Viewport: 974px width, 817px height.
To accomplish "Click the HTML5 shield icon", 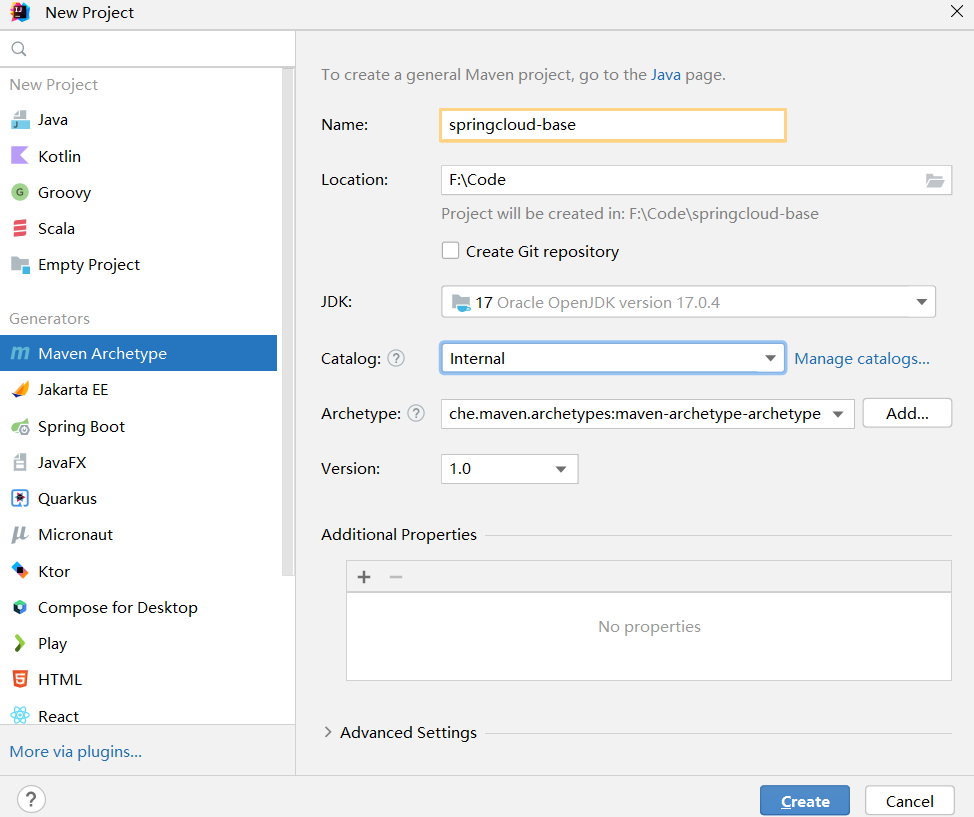I will [20, 679].
